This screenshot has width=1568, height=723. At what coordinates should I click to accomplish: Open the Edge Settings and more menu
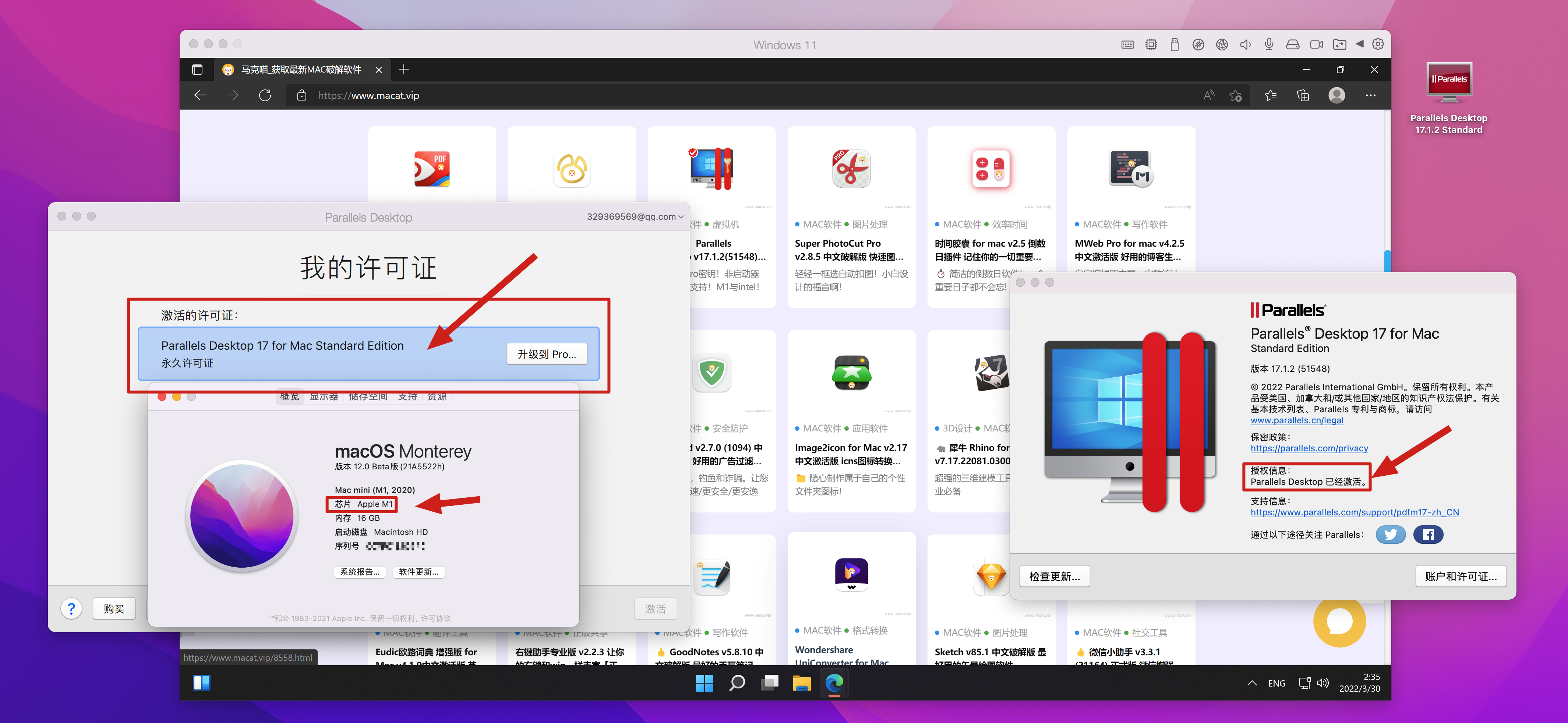click(x=1371, y=96)
